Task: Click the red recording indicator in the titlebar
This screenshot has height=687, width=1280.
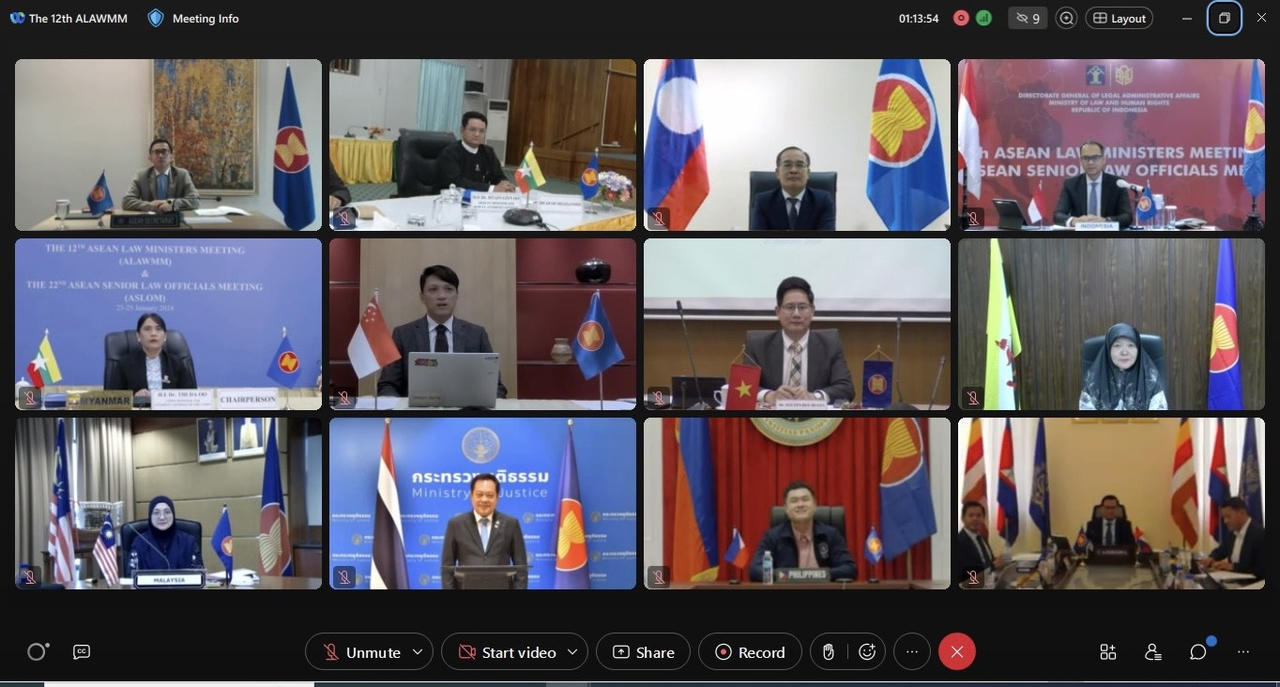Action: [960, 17]
